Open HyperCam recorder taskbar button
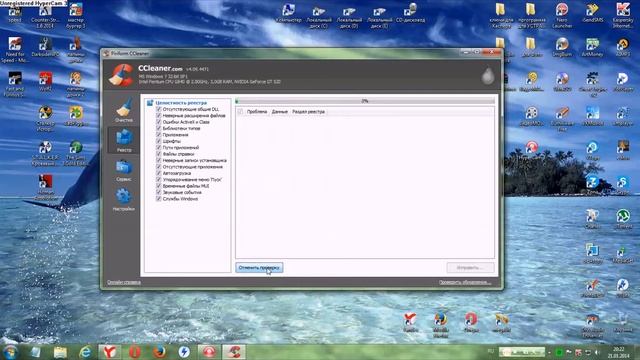This screenshot has width=640, height=360. [x=209, y=352]
